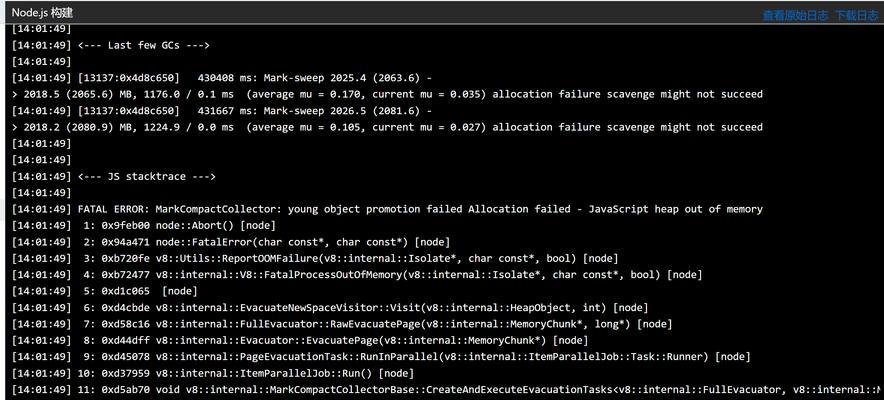Viewport: 884px width, 400px height.
Task: Select the CreateAndExecuteEvacuationTasks frame line
Action: pos(446,389)
